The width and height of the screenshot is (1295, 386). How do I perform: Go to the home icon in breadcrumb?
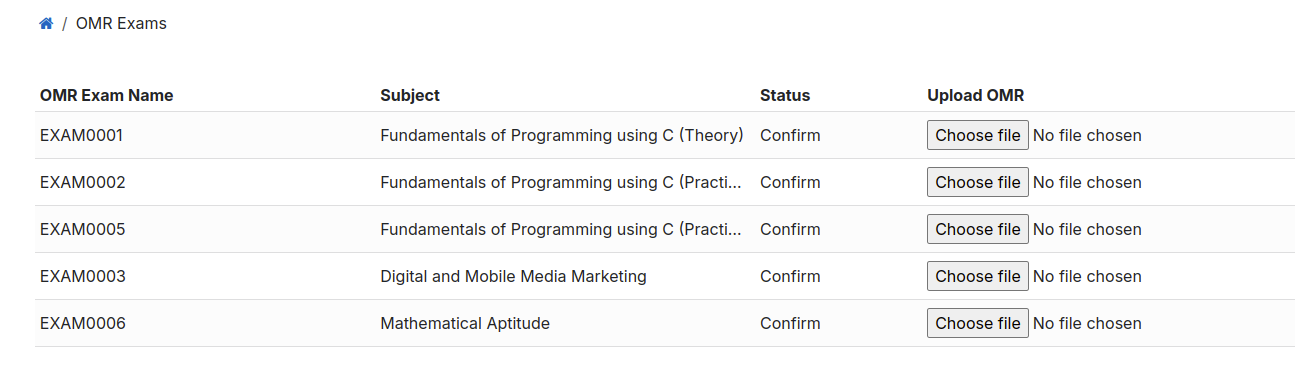pyautogui.click(x=46, y=23)
